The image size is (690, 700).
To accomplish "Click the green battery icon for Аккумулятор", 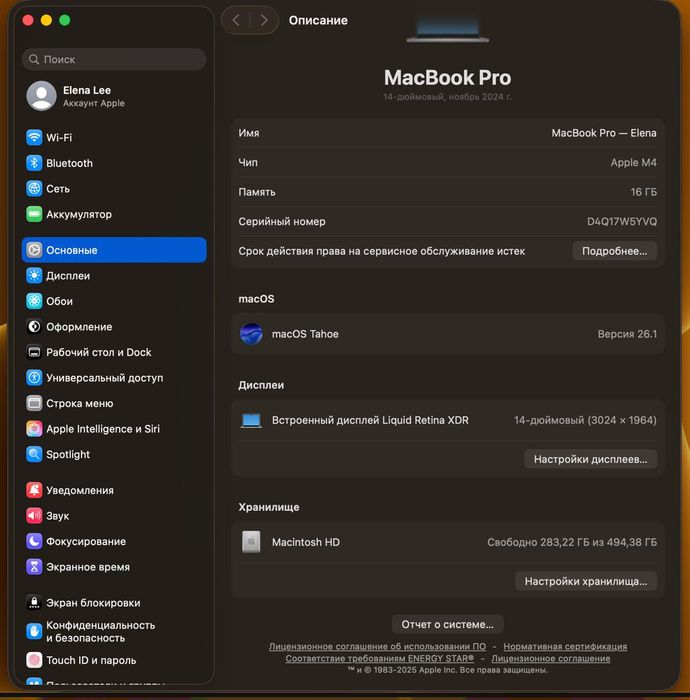I will click(x=34, y=214).
